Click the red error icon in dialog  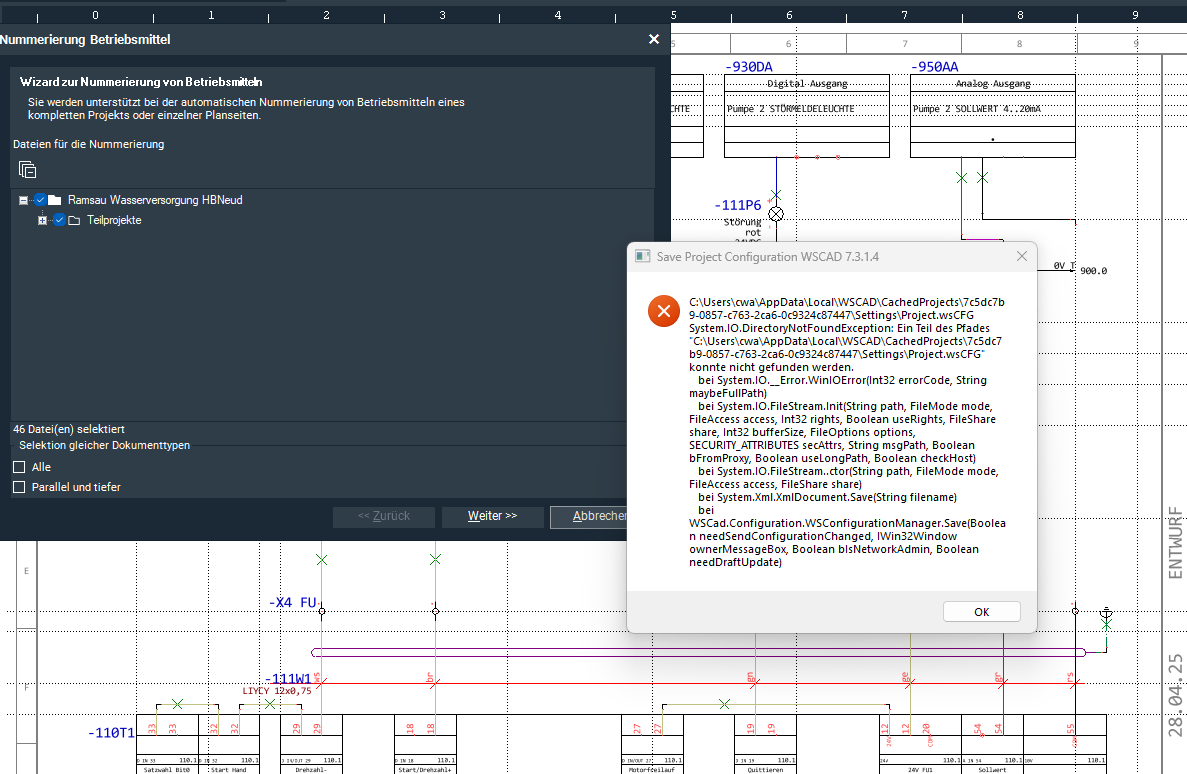point(663,311)
